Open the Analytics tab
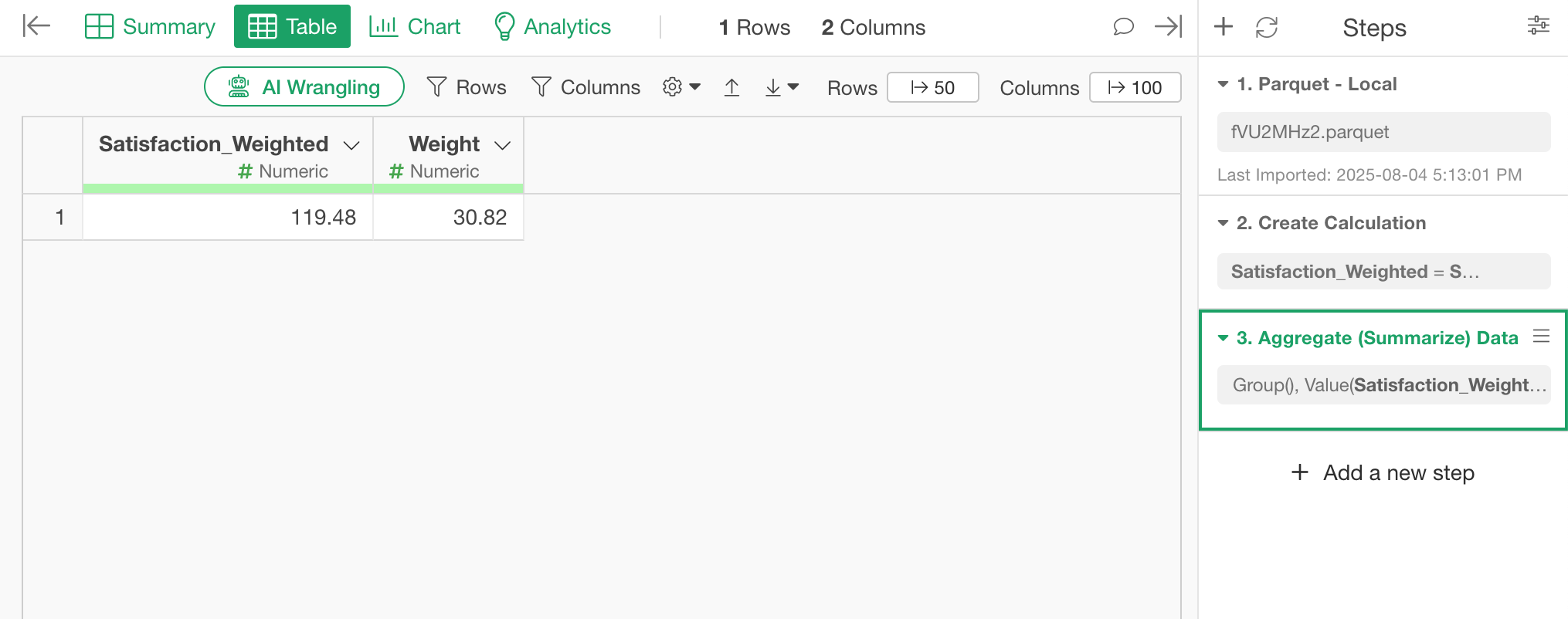The height and width of the screenshot is (619, 1568). click(x=552, y=26)
